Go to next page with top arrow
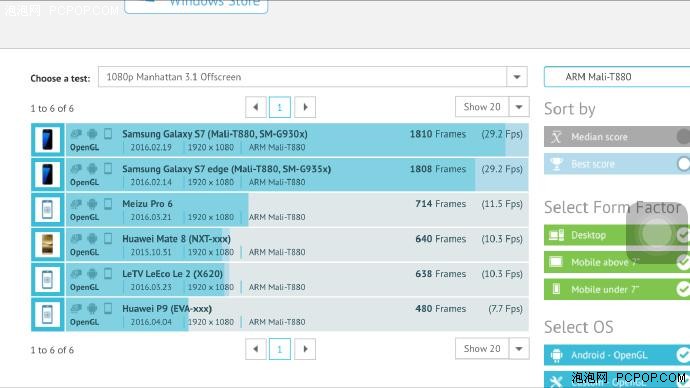The height and width of the screenshot is (388, 690). [305, 107]
